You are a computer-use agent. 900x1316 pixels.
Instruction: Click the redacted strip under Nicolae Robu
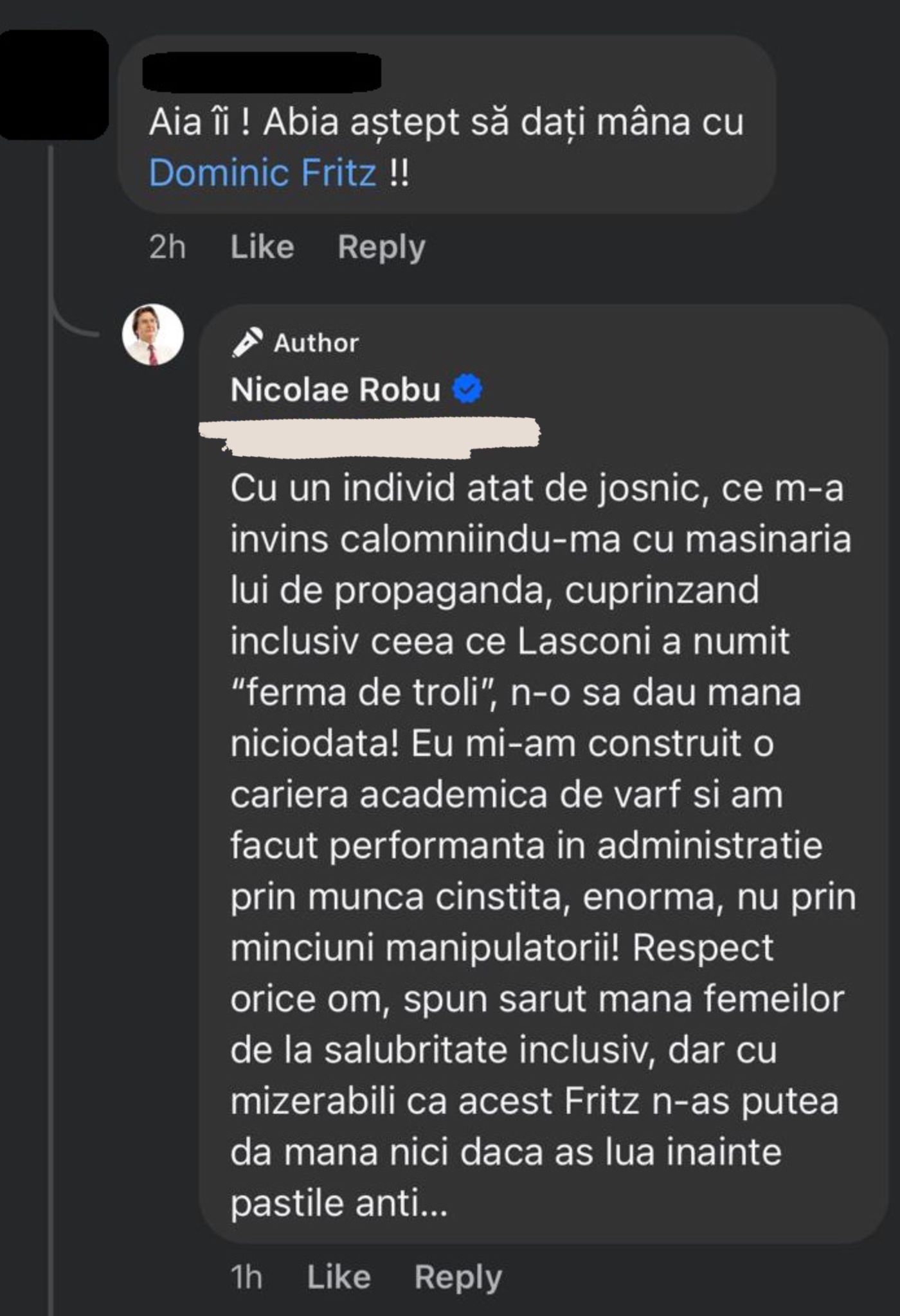tap(370, 437)
